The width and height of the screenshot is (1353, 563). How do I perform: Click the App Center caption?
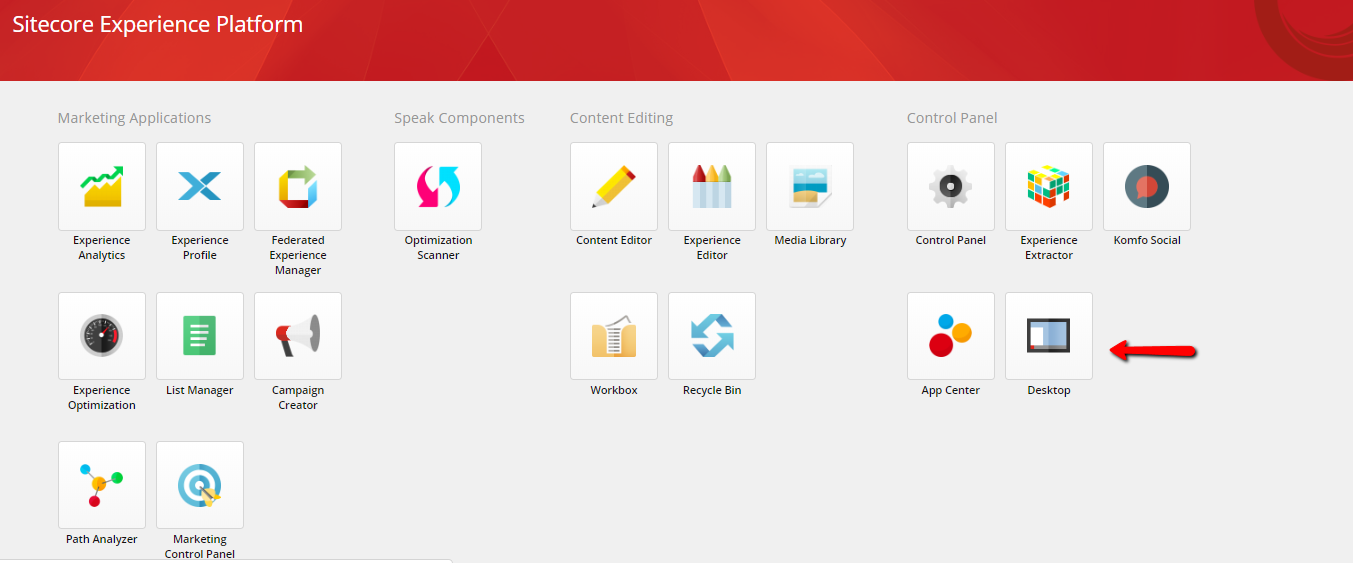click(951, 390)
